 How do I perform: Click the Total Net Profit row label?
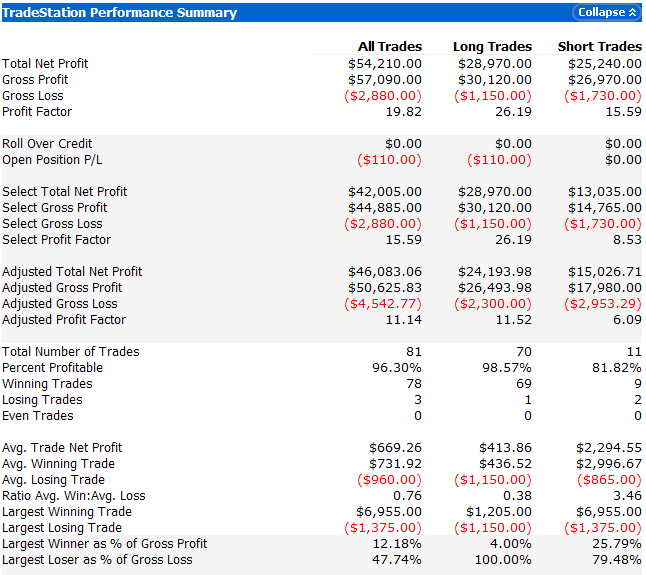(45, 64)
